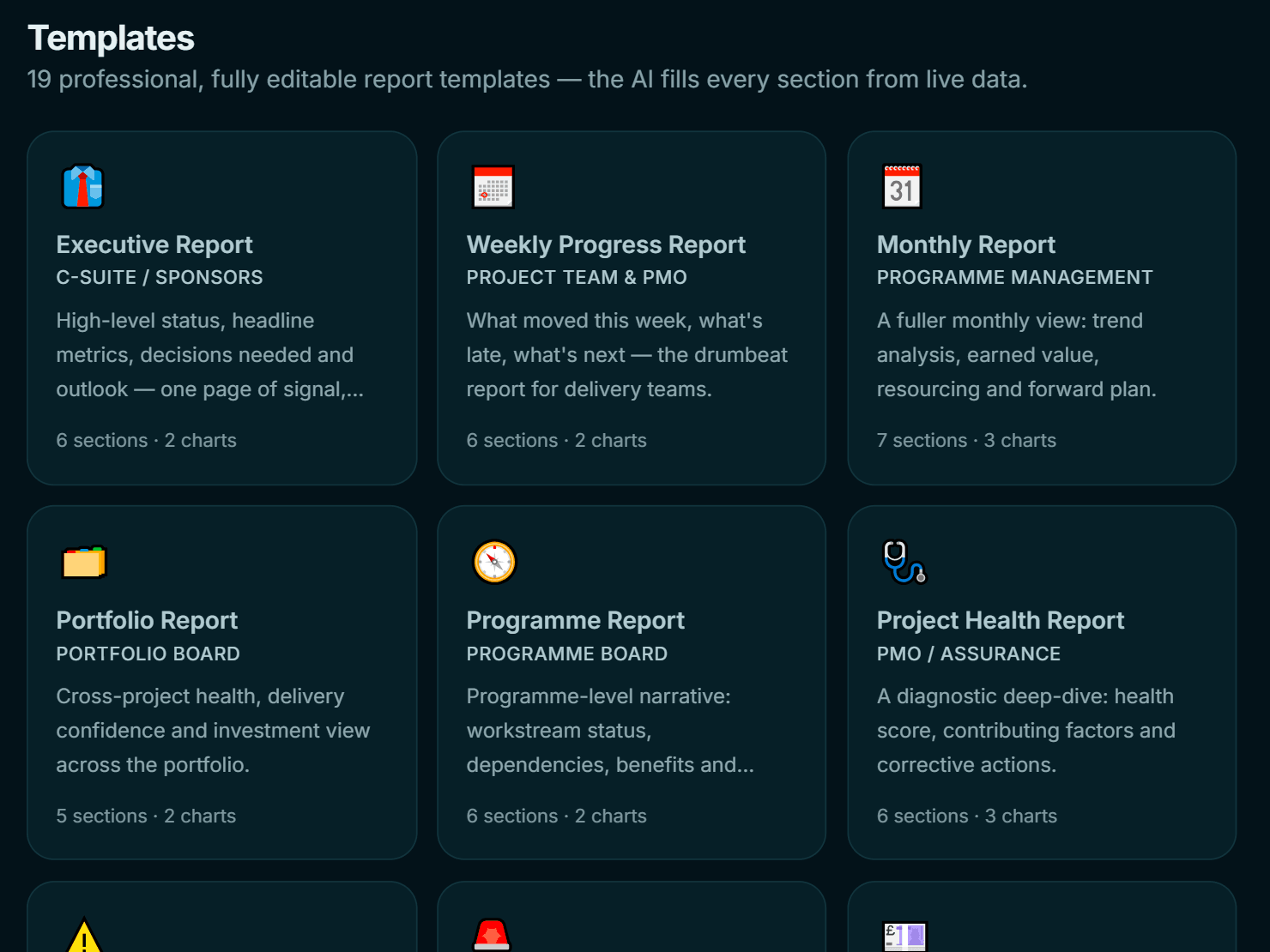Click the Portfolio Report folder icon

click(x=83, y=563)
